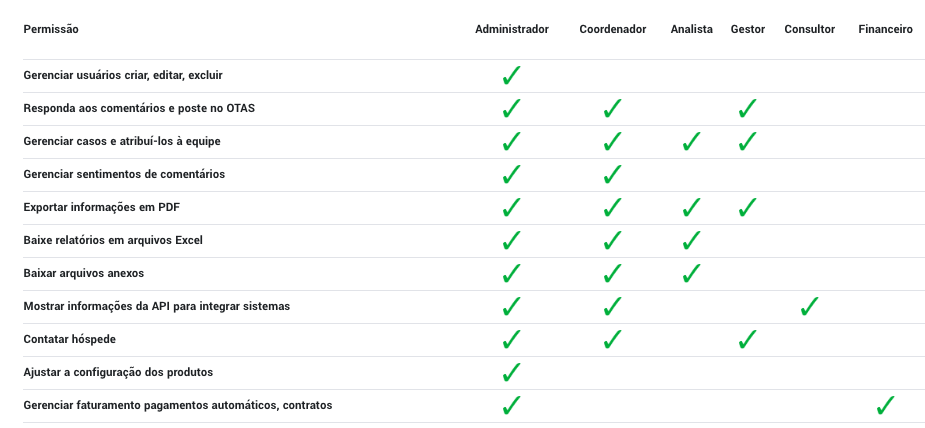Viewport: 925px width, 428px height.
Task: Click Administrador checkmark for Gerenciar usuários row
Action: pyautogui.click(x=511, y=75)
